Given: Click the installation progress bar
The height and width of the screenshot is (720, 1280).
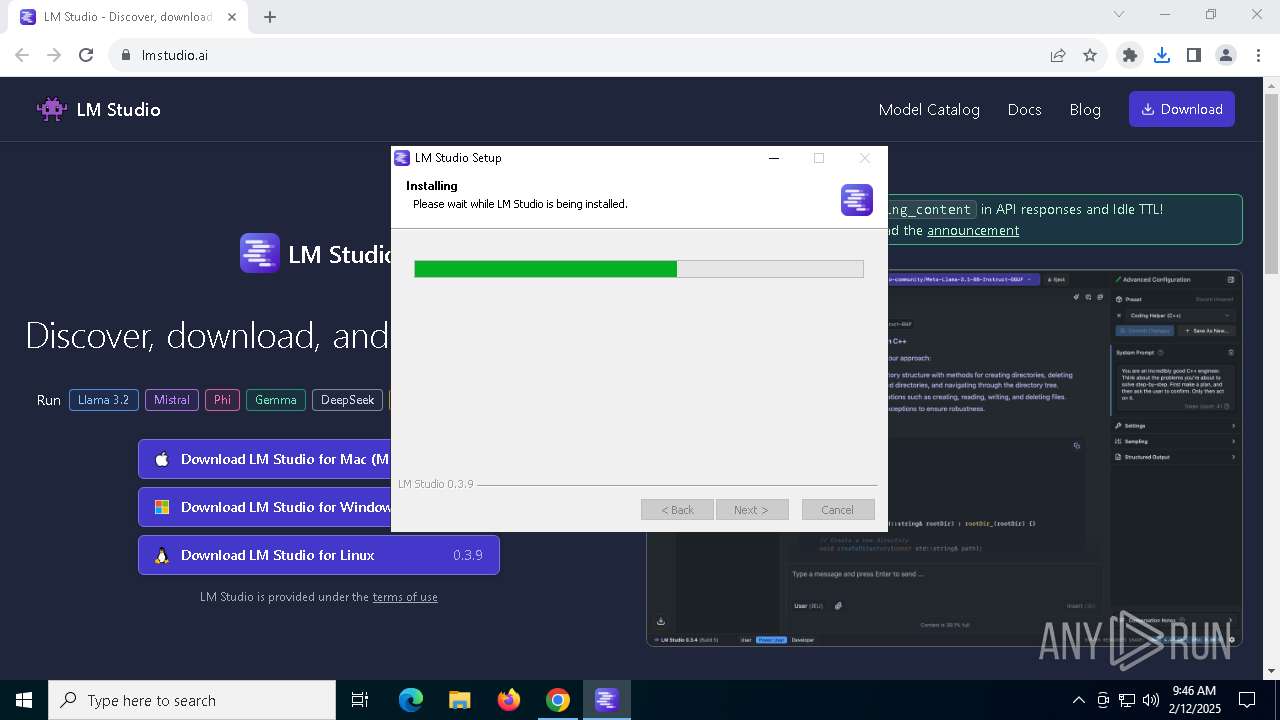Looking at the screenshot, I should 639,269.
